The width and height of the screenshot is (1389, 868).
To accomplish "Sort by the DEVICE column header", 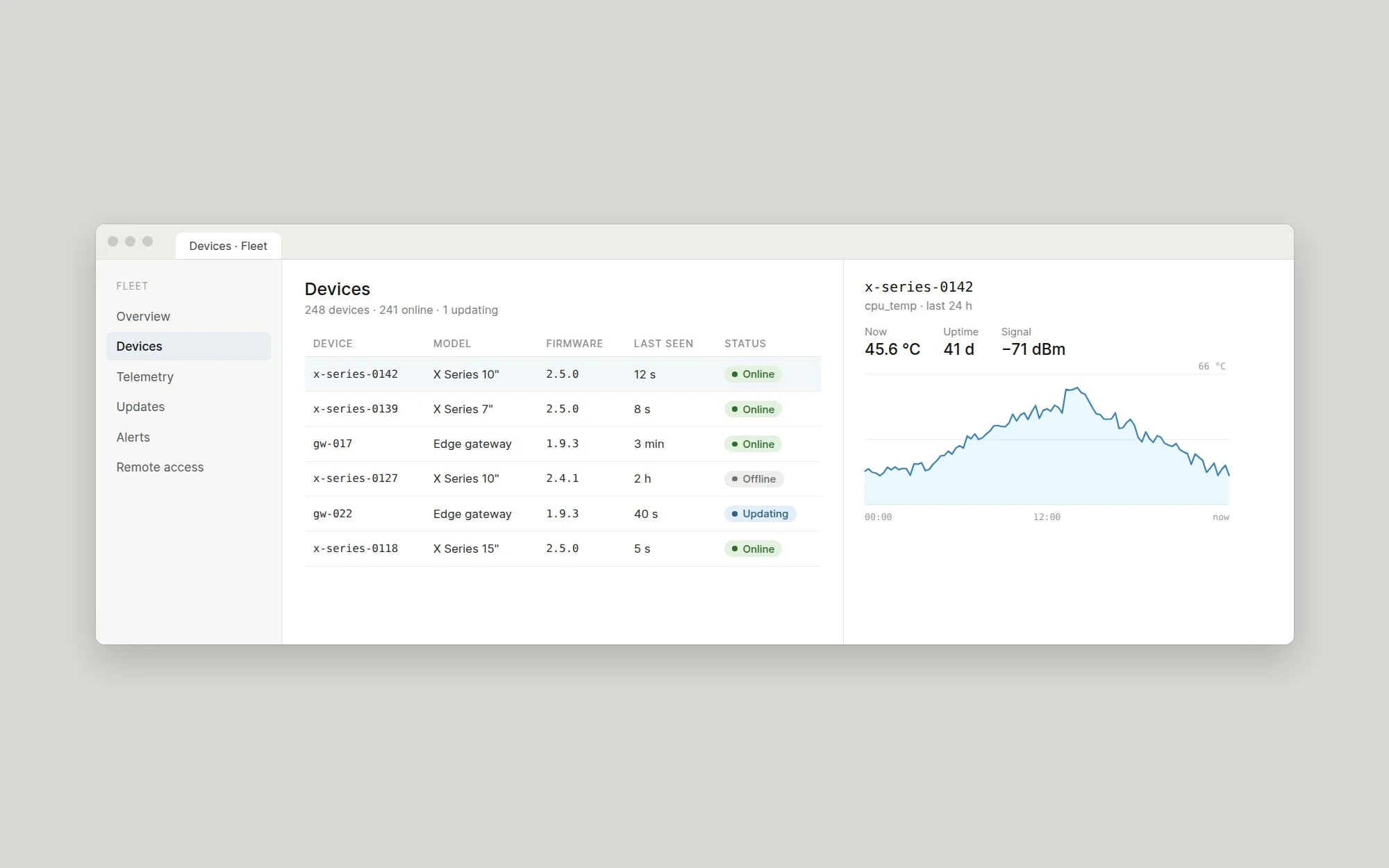I will 333,344.
